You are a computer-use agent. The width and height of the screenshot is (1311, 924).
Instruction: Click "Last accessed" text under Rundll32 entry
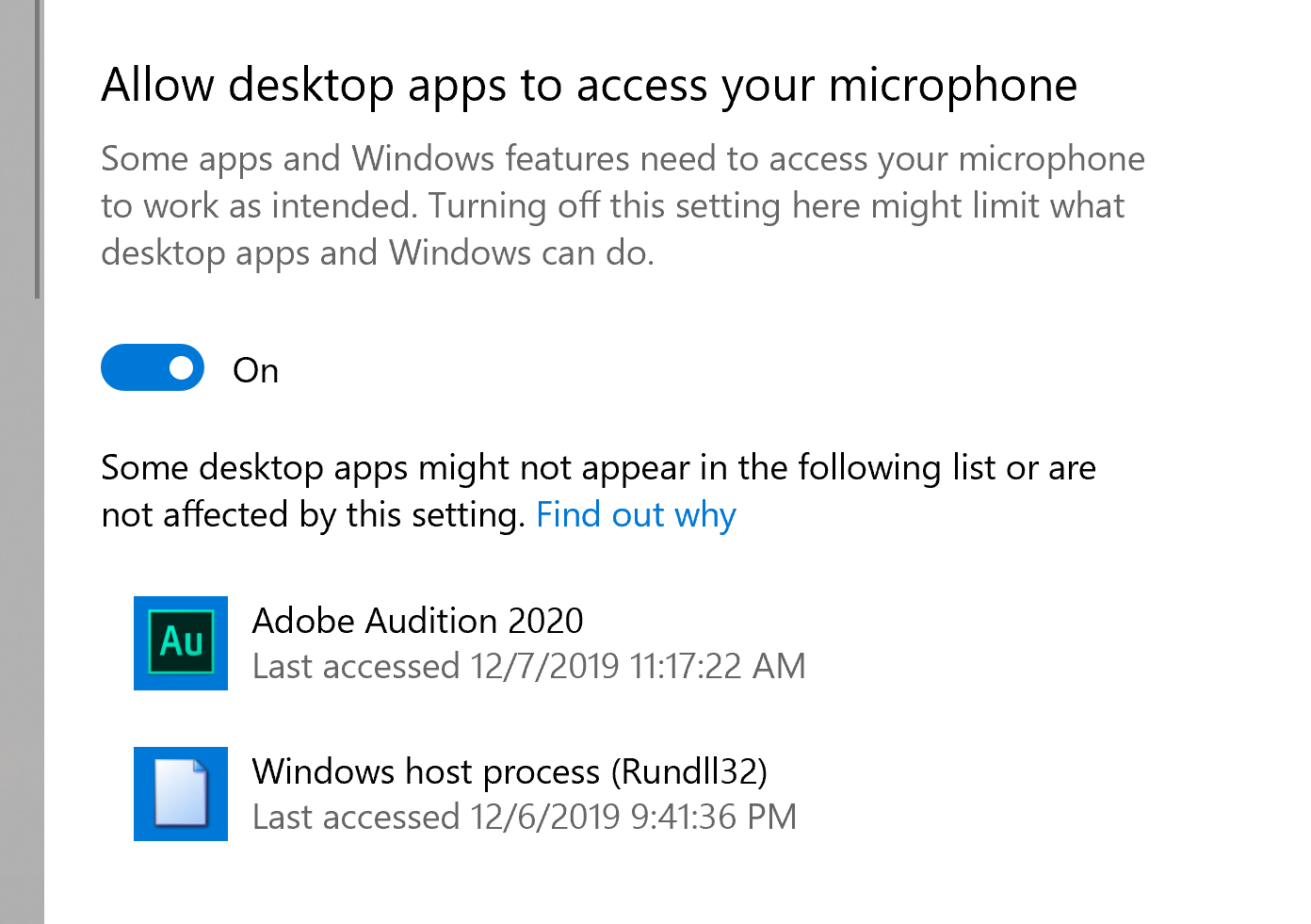(x=356, y=818)
